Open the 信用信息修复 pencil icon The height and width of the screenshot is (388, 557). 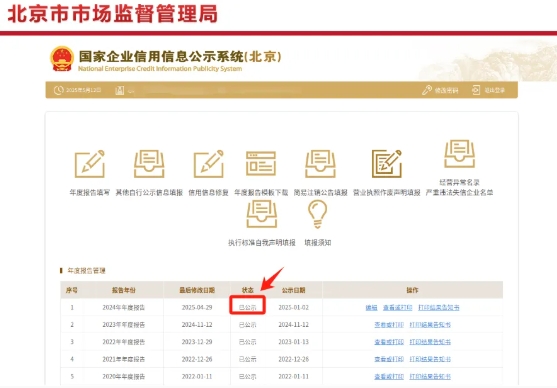tap(209, 164)
